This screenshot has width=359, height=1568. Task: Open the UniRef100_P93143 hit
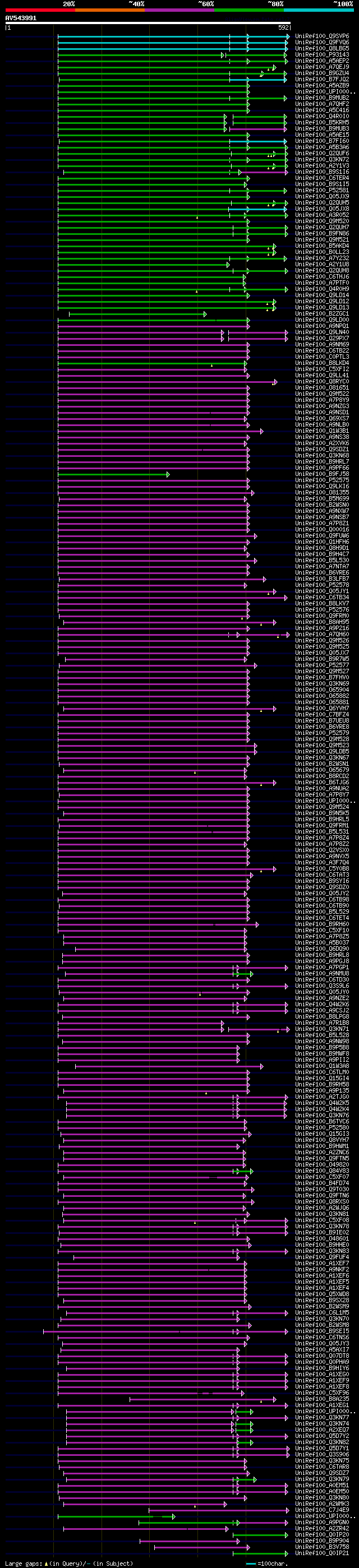[322, 55]
